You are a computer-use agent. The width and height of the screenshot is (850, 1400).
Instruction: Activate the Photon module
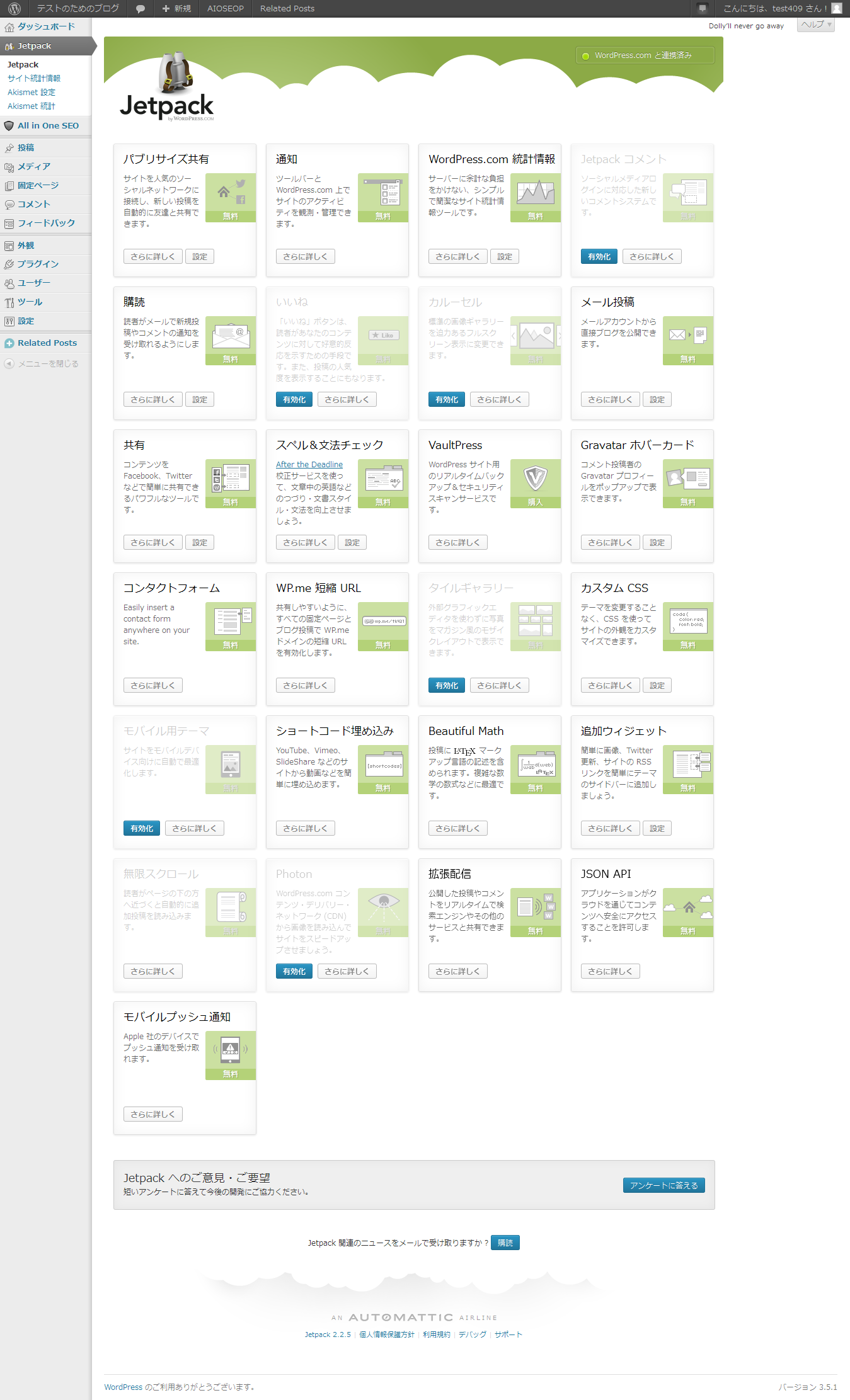(294, 971)
